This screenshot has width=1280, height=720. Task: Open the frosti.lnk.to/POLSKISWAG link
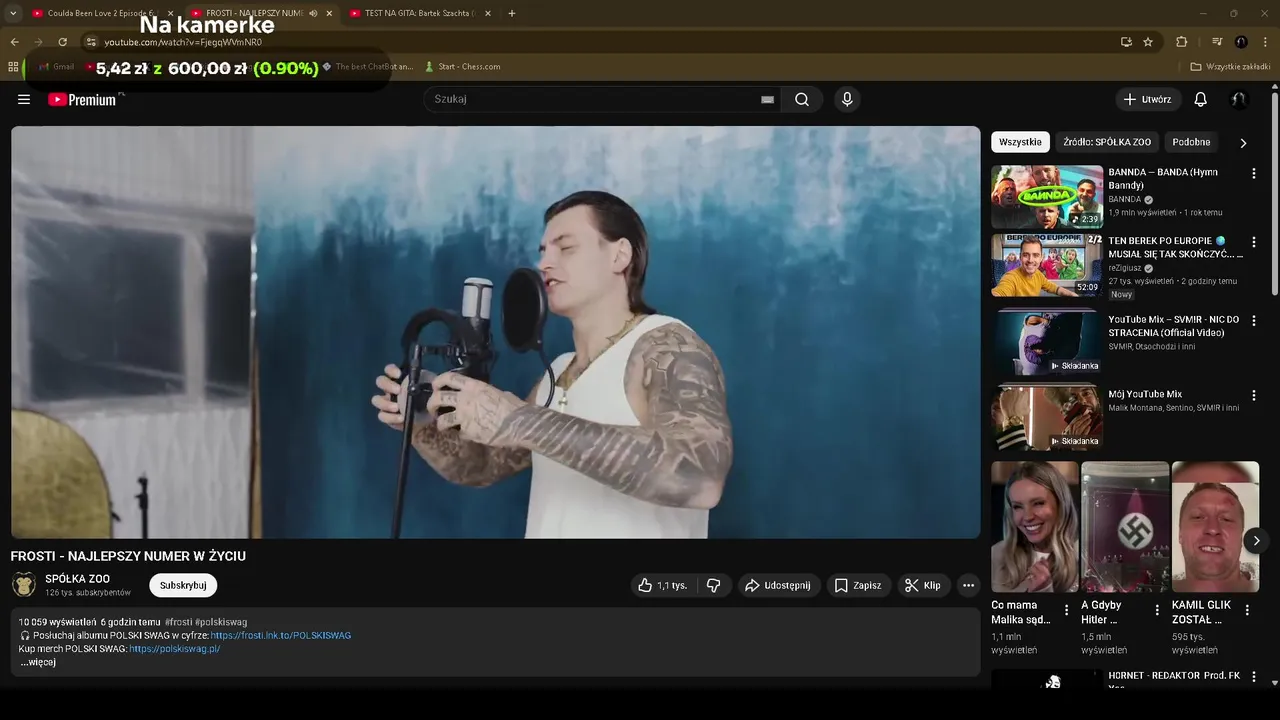(281, 635)
